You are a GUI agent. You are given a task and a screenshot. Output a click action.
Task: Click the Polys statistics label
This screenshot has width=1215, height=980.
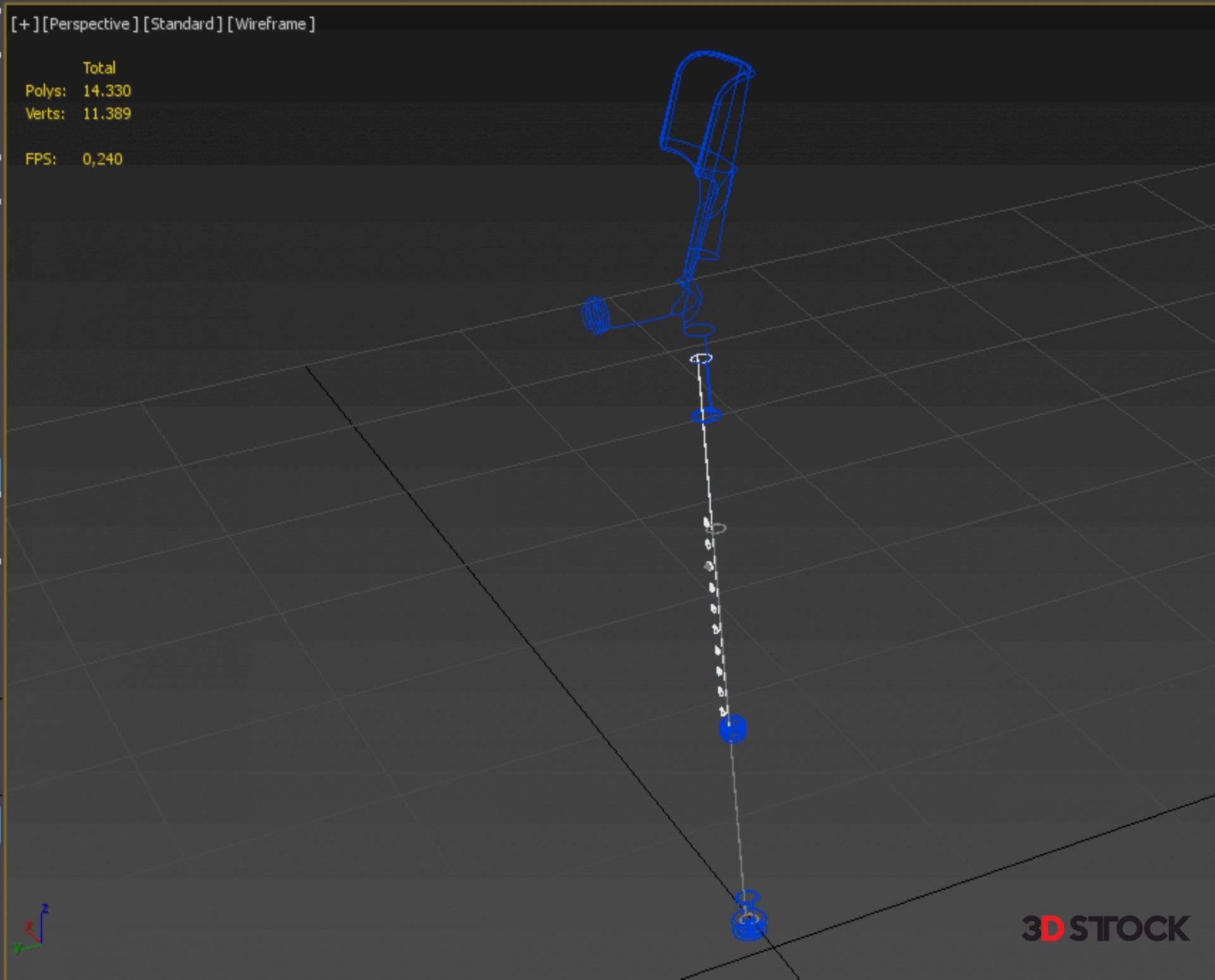pos(46,91)
